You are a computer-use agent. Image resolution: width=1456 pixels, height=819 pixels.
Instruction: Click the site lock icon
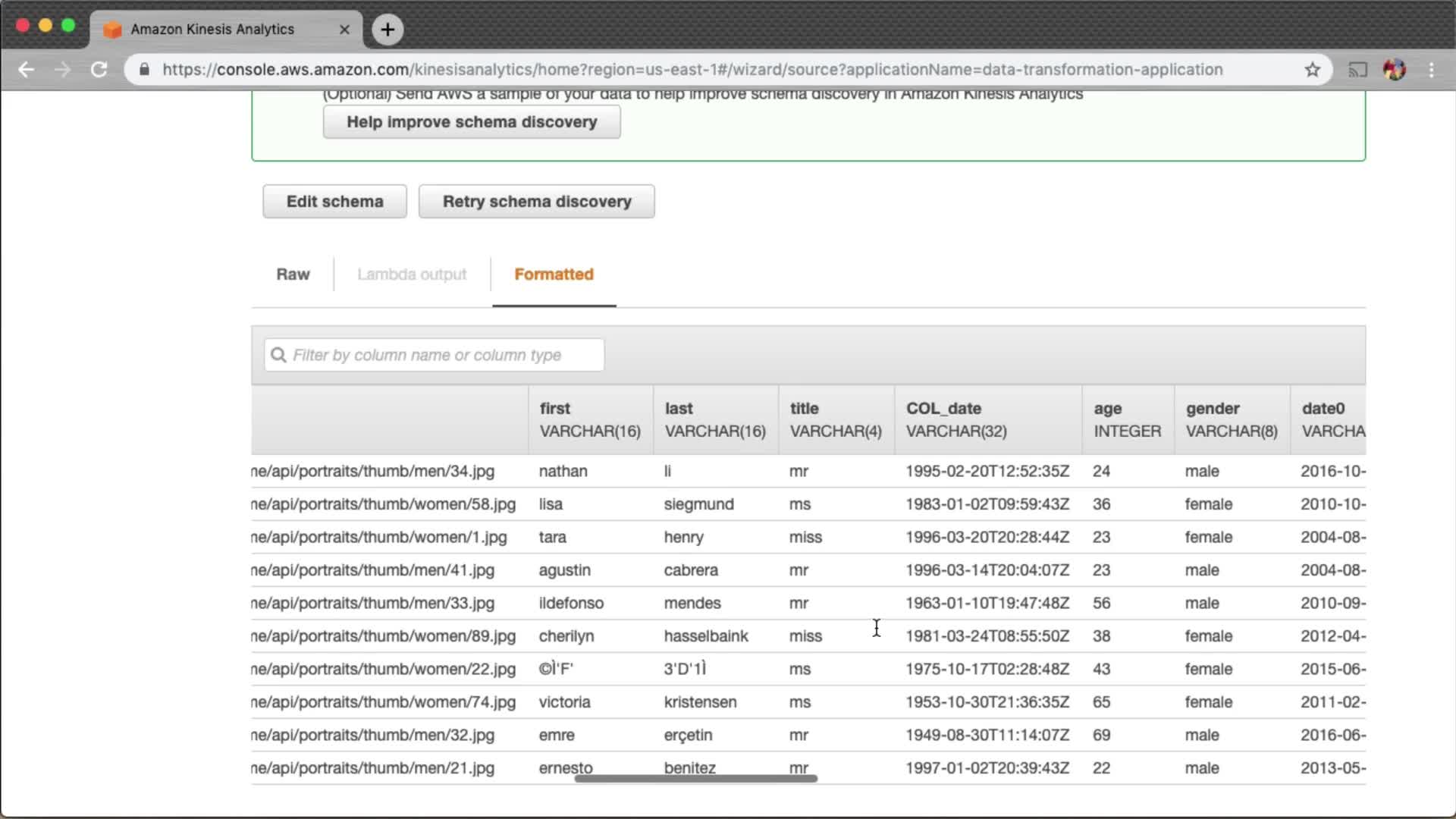[x=144, y=70]
